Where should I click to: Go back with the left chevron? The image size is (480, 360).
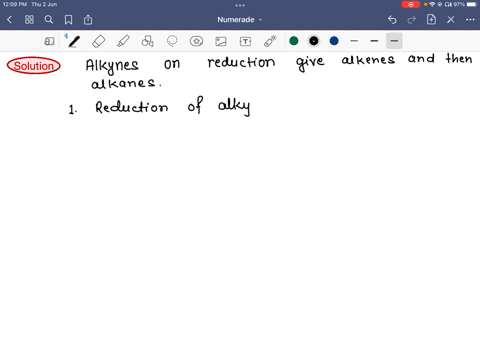[x=9, y=20]
